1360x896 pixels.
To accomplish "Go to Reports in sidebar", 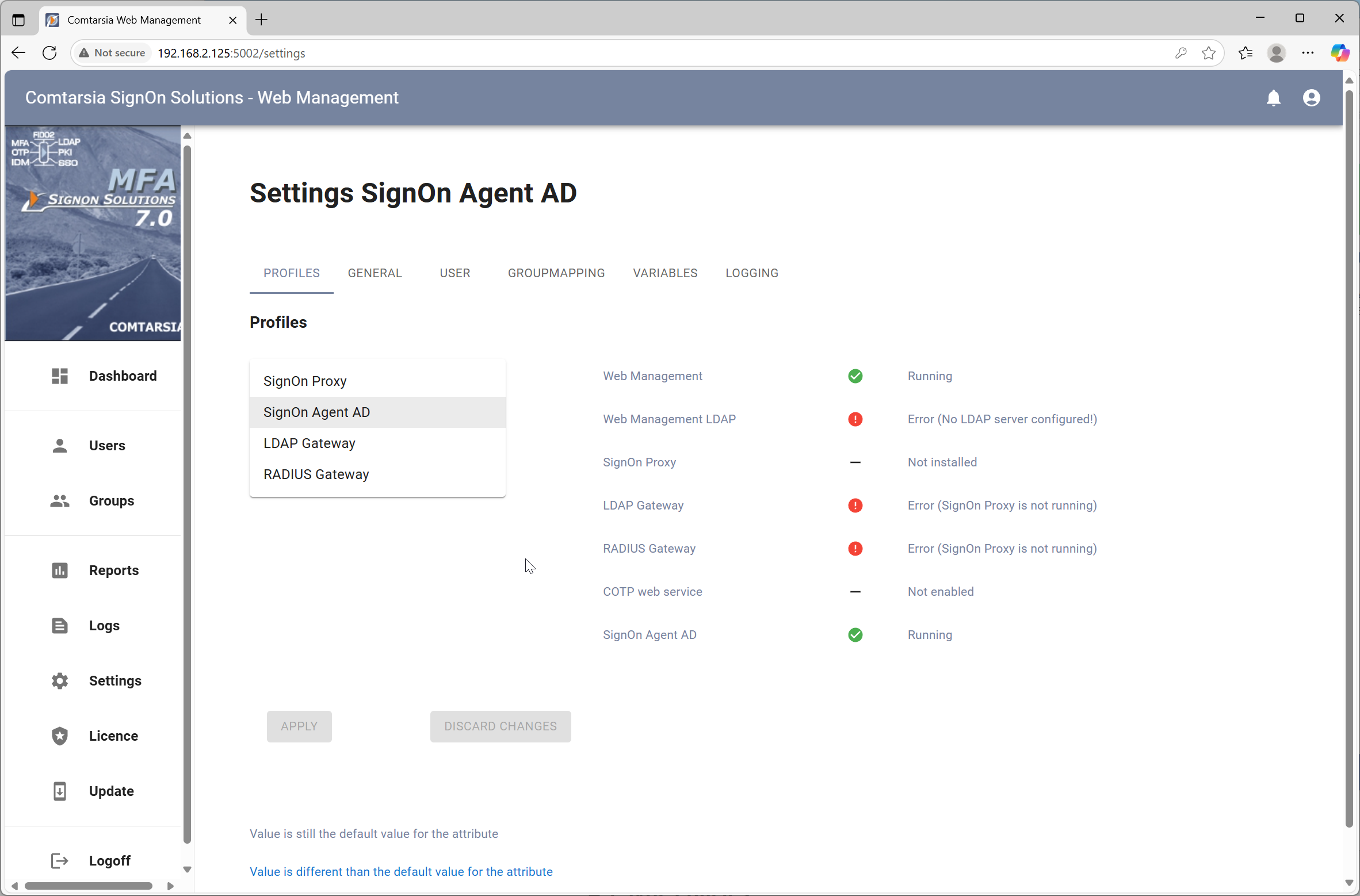I will (x=113, y=570).
